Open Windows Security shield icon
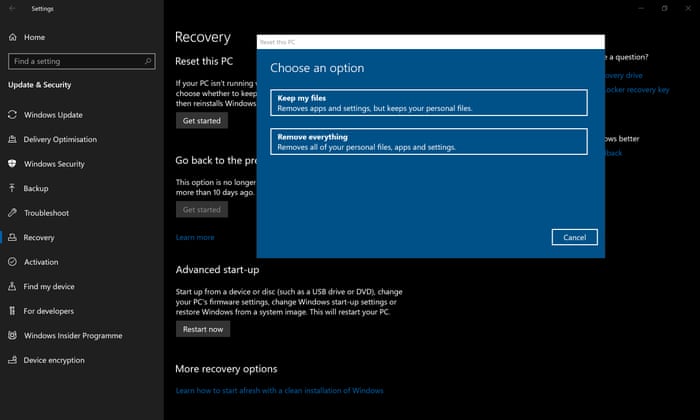The width and height of the screenshot is (700, 420). (13, 164)
